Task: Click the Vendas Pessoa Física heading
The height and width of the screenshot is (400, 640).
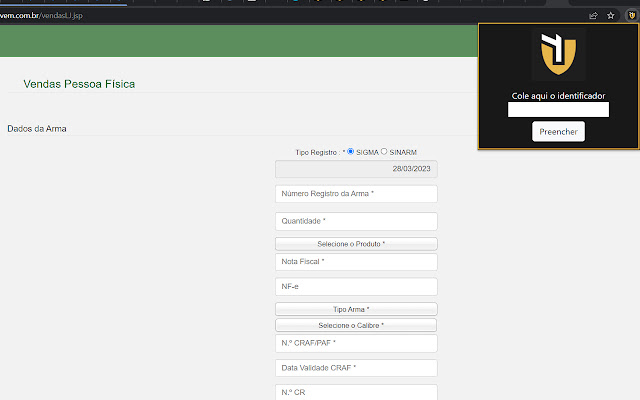Action: (x=79, y=84)
